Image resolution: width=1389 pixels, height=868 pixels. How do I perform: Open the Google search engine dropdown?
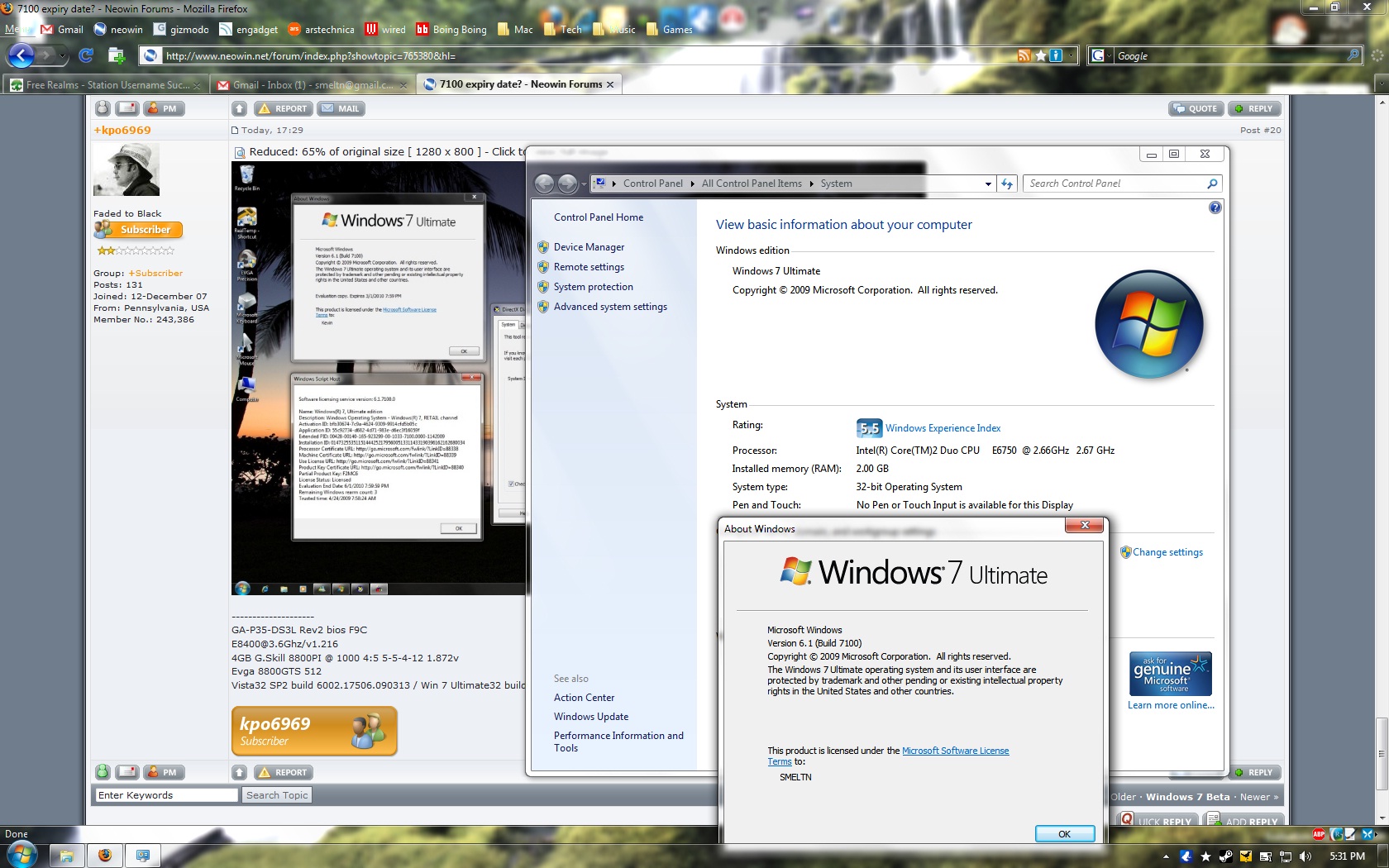[1098, 55]
